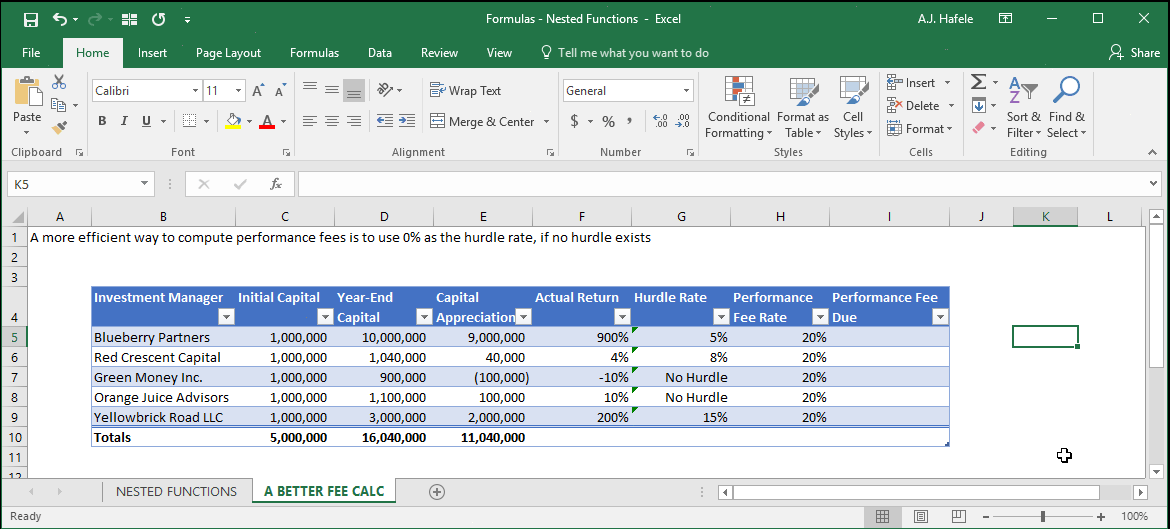1170x529 pixels.
Task: Open the General number format dropdown
Action: (x=686, y=91)
